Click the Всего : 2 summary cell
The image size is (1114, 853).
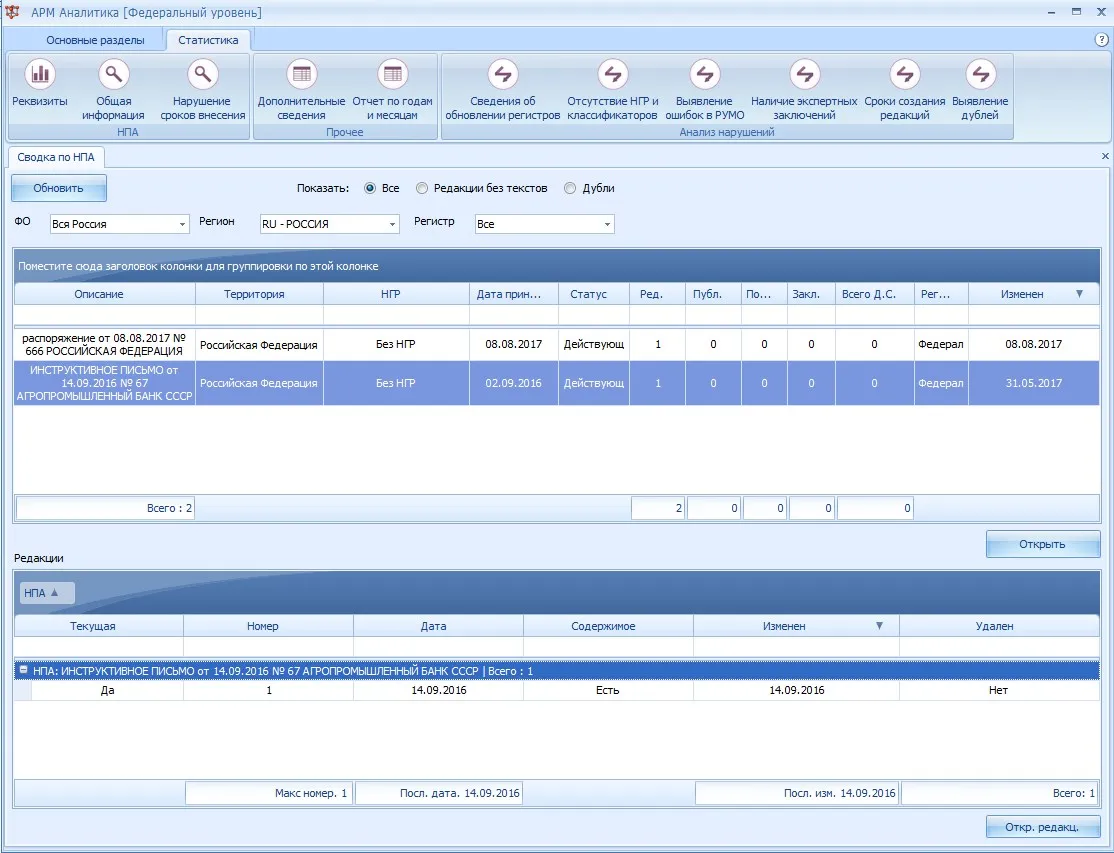[x=105, y=508]
